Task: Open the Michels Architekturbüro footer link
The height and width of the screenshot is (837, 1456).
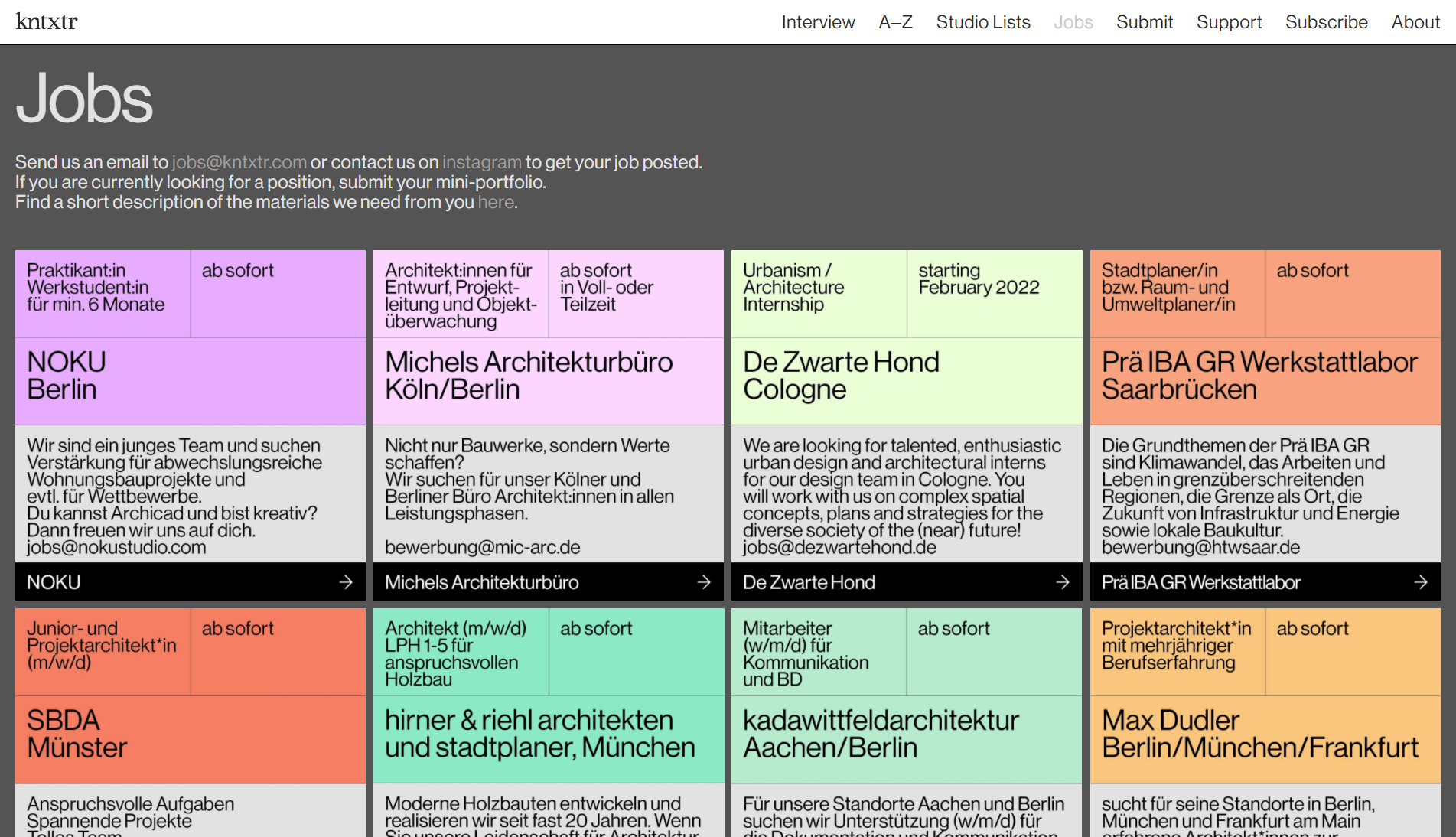Action: coord(549,582)
